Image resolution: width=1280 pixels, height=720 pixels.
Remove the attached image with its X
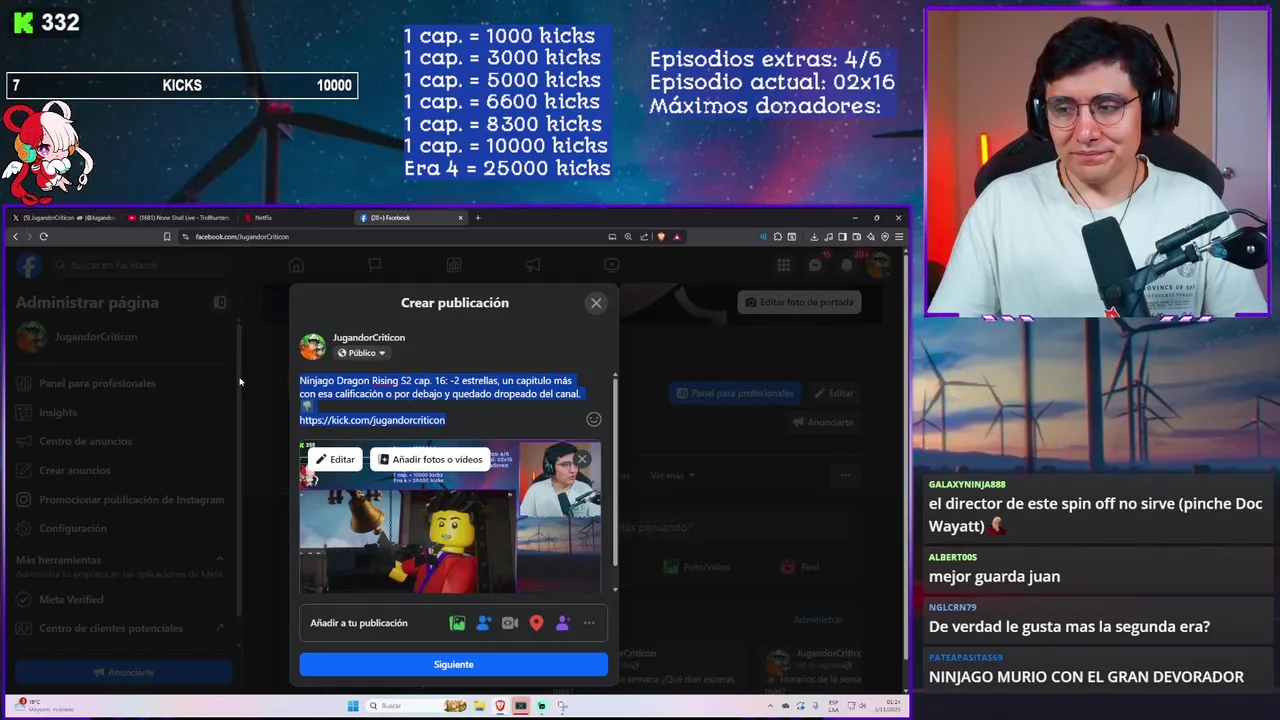582,459
